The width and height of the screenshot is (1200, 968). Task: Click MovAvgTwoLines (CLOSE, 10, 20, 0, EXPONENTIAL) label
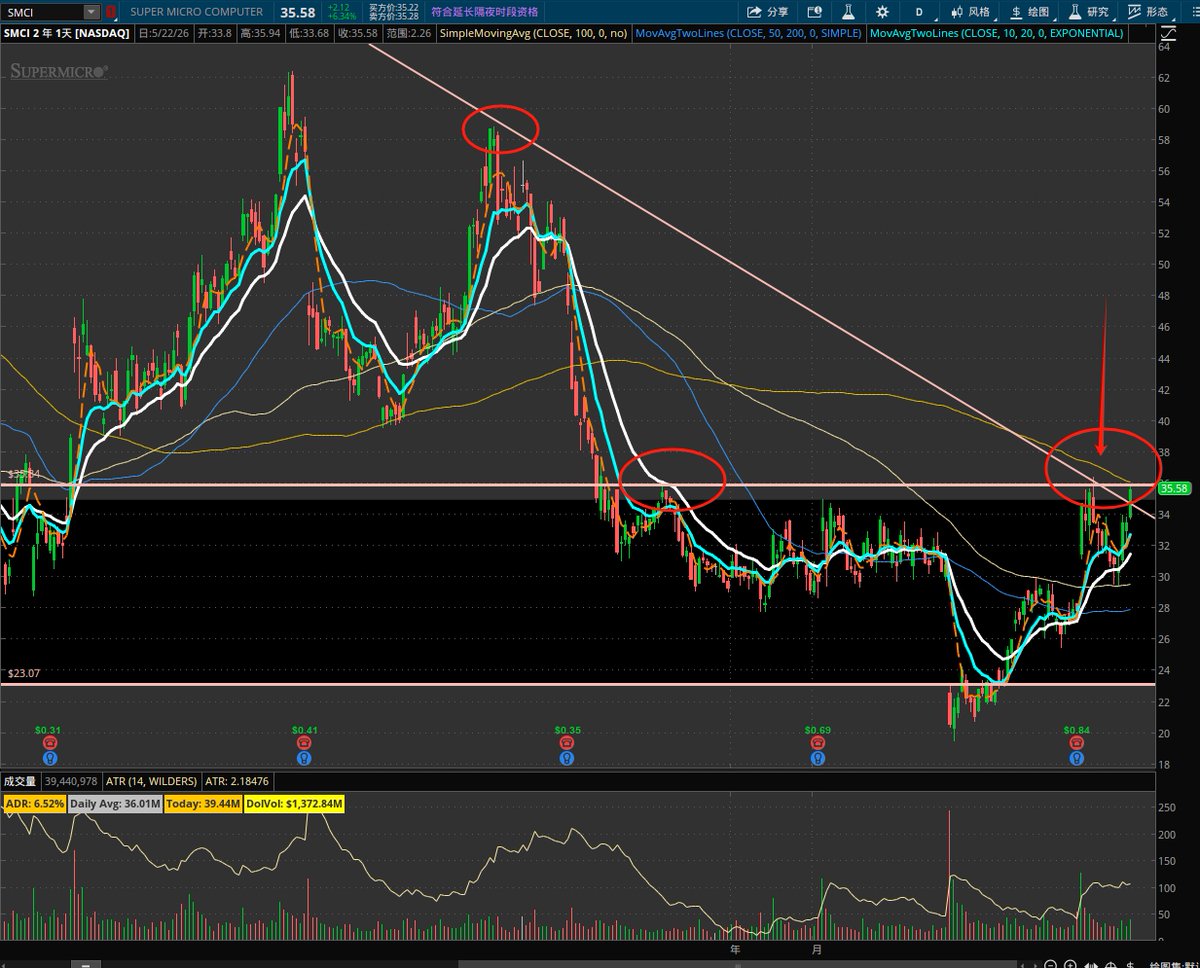998,33
